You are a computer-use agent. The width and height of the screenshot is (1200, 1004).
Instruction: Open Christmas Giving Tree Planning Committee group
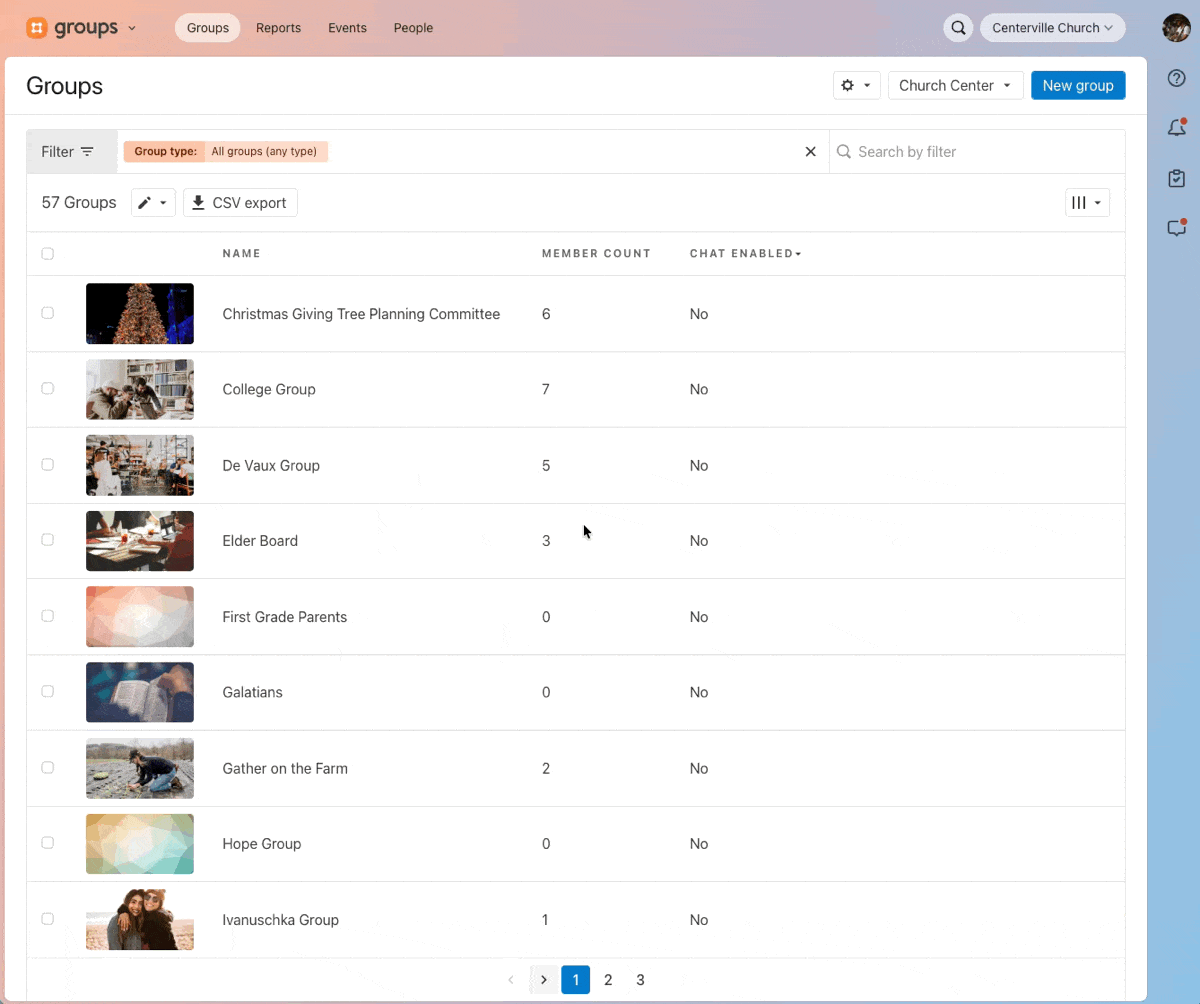361,314
